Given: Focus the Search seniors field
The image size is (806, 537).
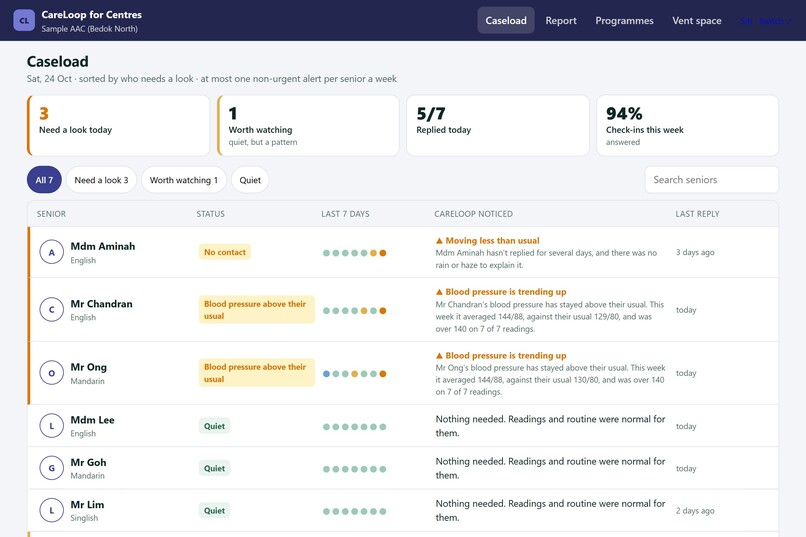Looking at the screenshot, I should pos(711,180).
